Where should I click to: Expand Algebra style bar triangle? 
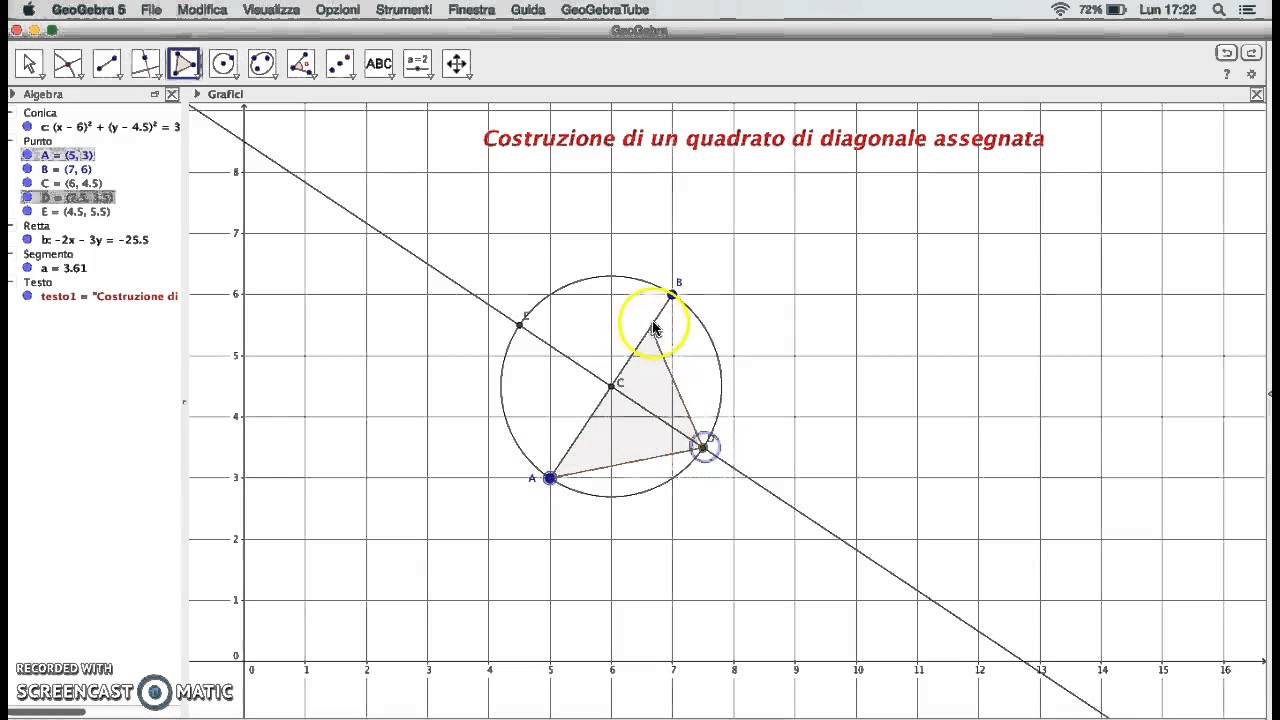[12, 94]
